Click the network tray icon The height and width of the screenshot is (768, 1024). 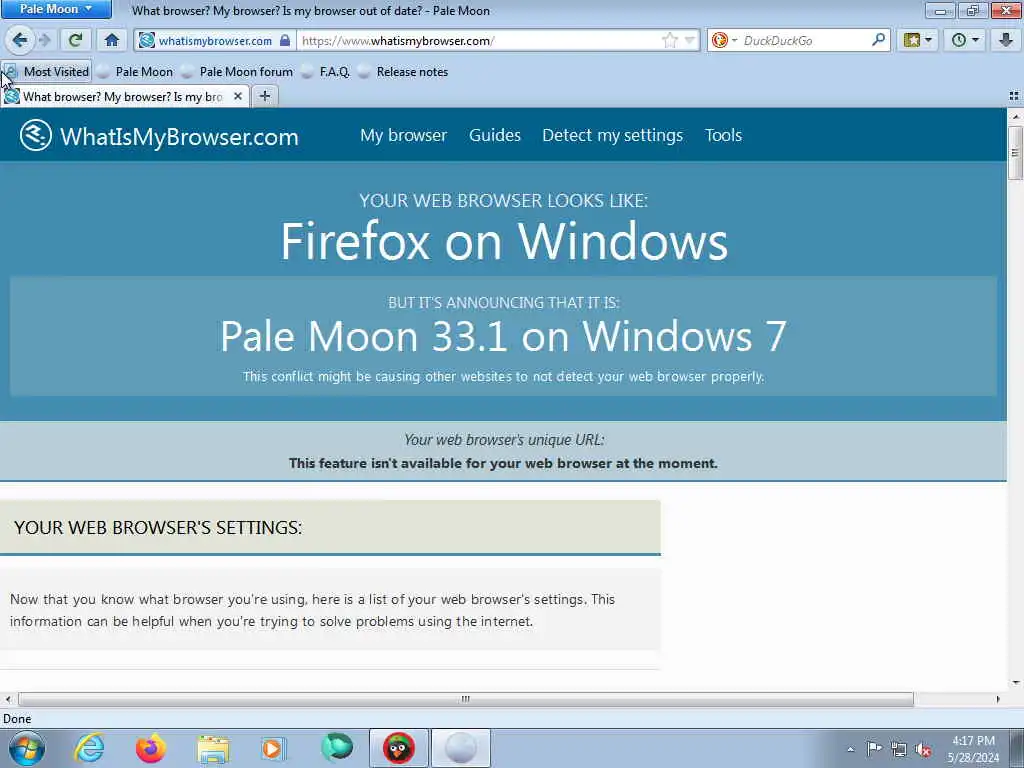[899, 749]
